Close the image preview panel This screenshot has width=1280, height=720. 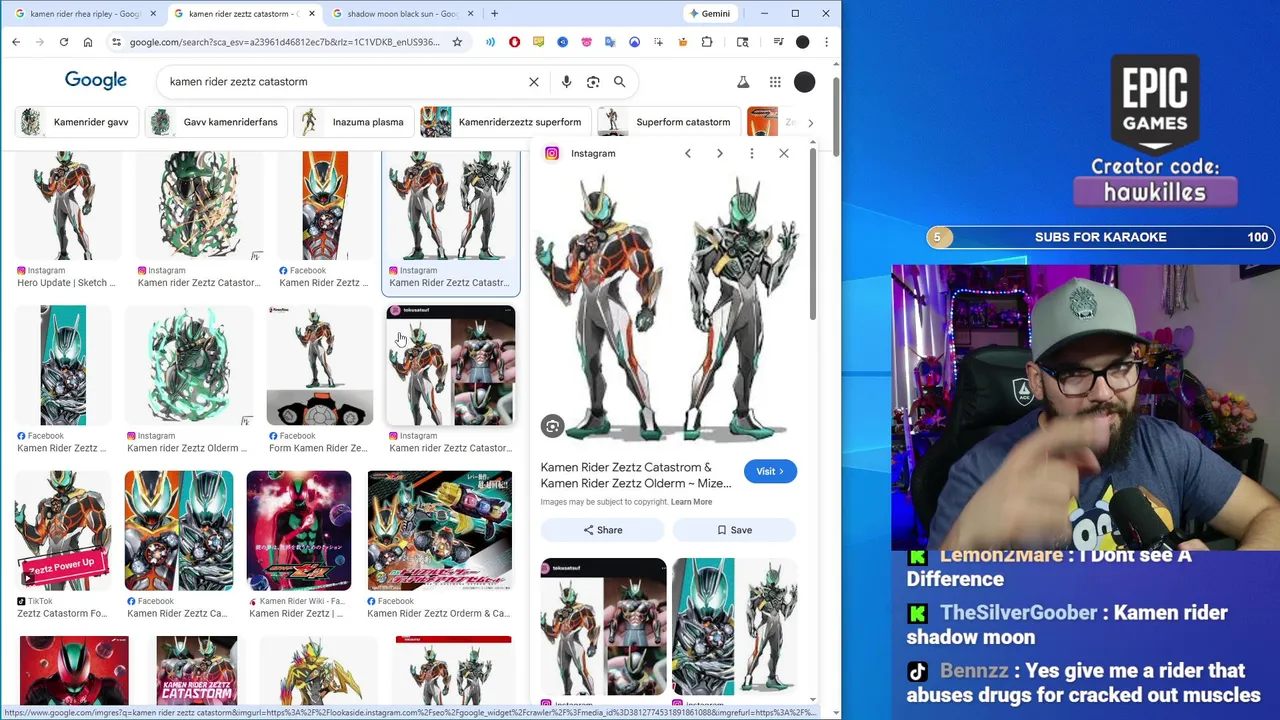click(784, 153)
